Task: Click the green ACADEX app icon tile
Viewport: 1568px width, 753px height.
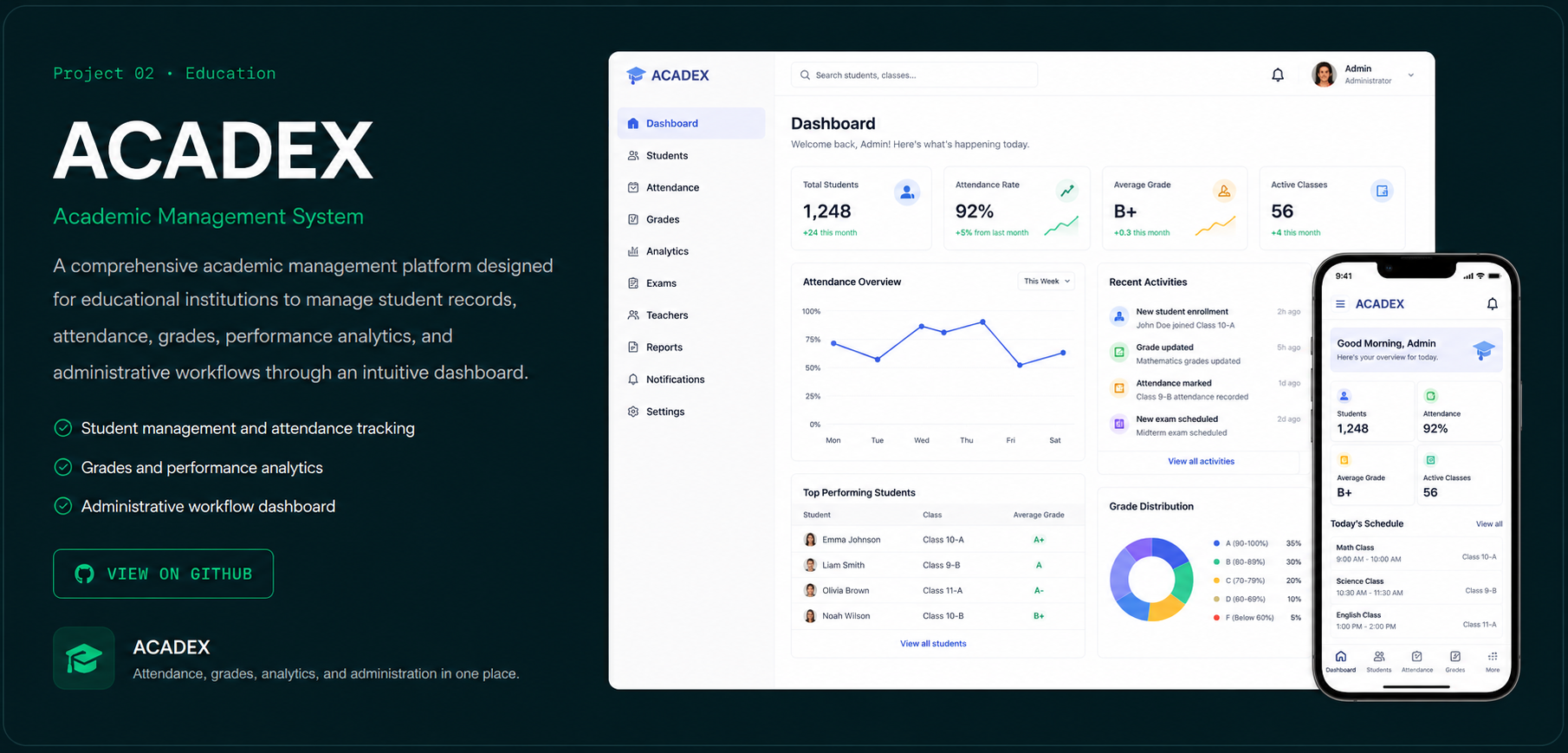Action: pos(84,659)
